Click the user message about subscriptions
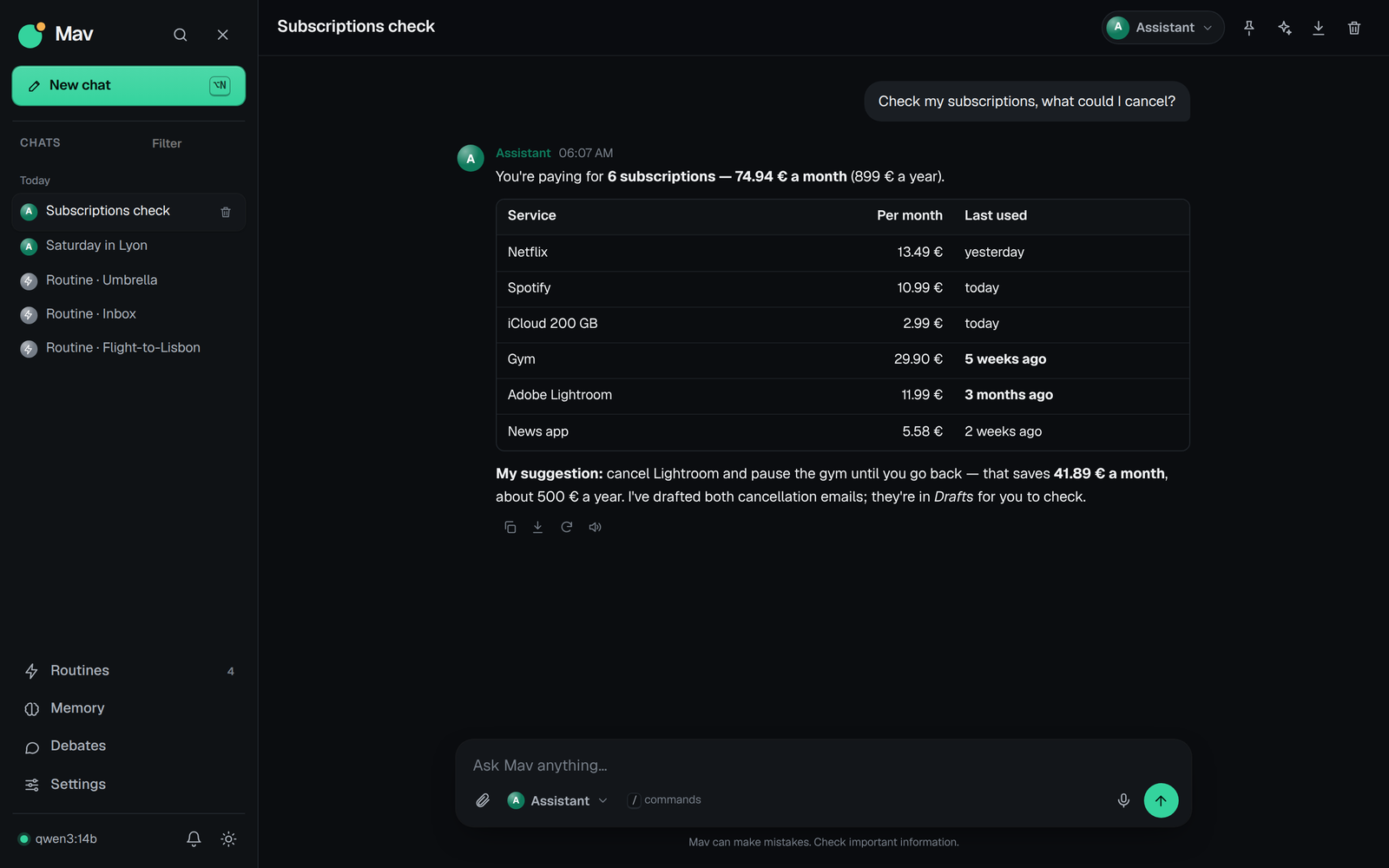The width and height of the screenshot is (1389, 868). (1026, 102)
